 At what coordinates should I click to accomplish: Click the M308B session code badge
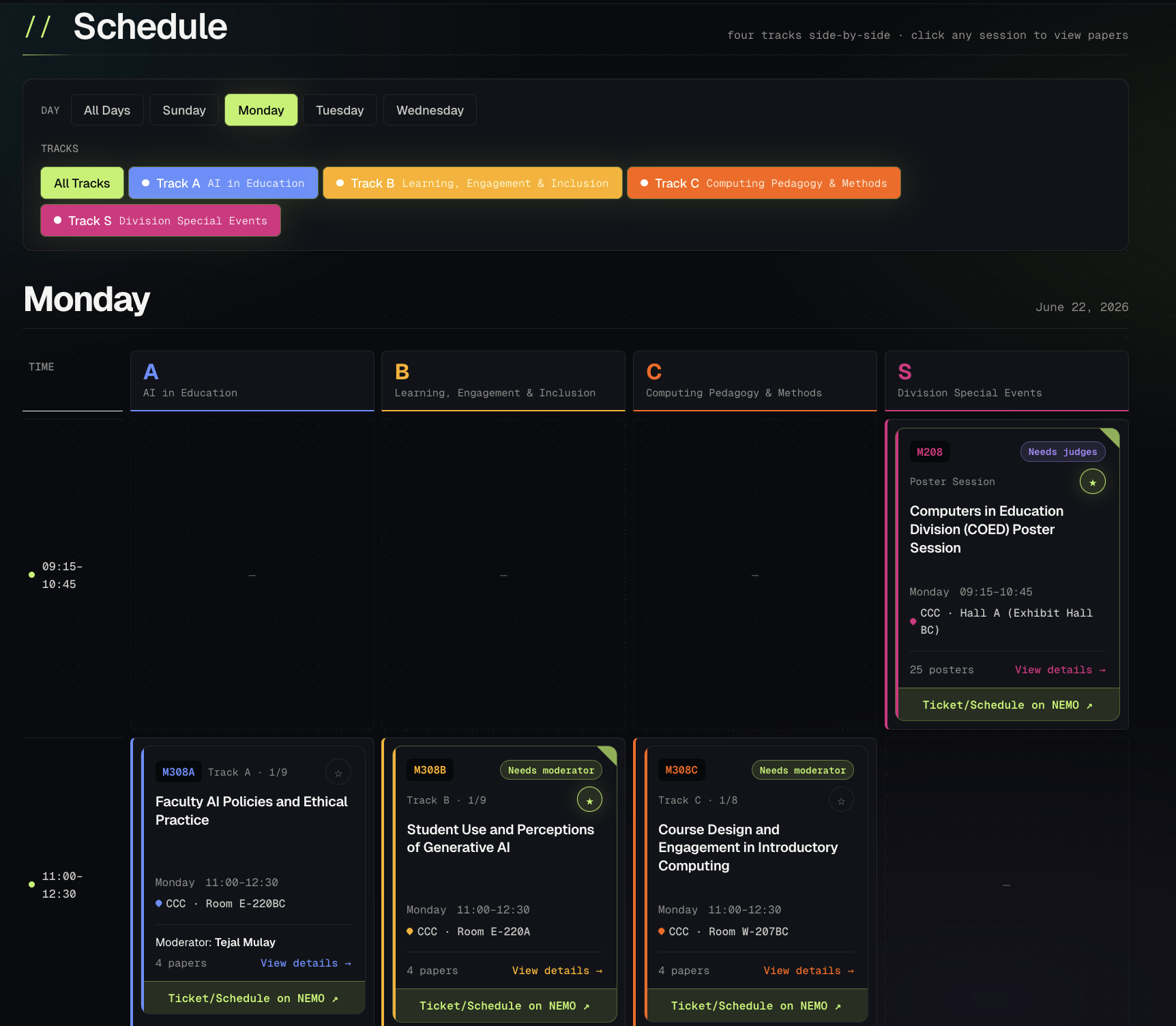coord(430,770)
